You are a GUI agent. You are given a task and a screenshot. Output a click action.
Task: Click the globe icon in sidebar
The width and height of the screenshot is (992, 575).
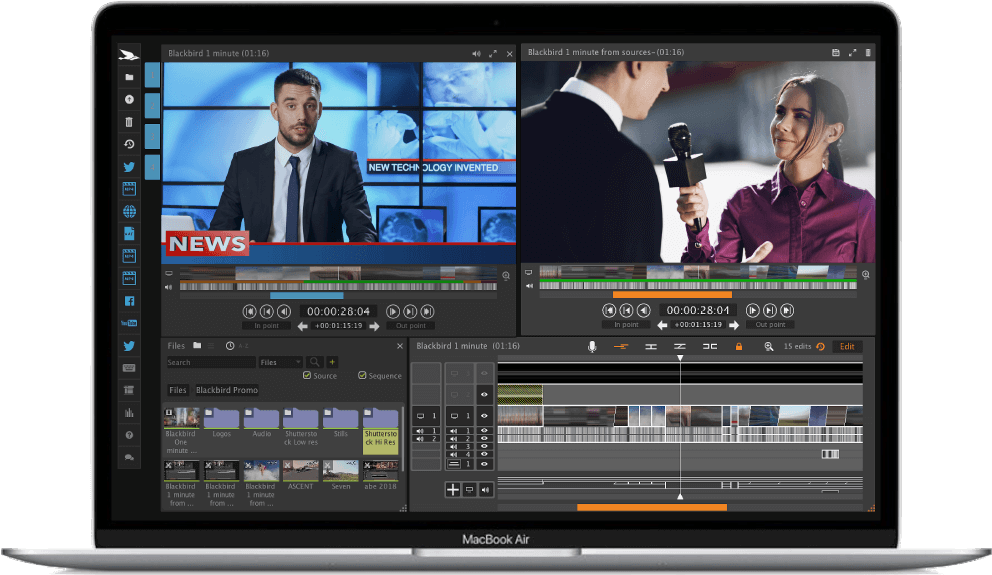pyautogui.click(x=129, y=211)
